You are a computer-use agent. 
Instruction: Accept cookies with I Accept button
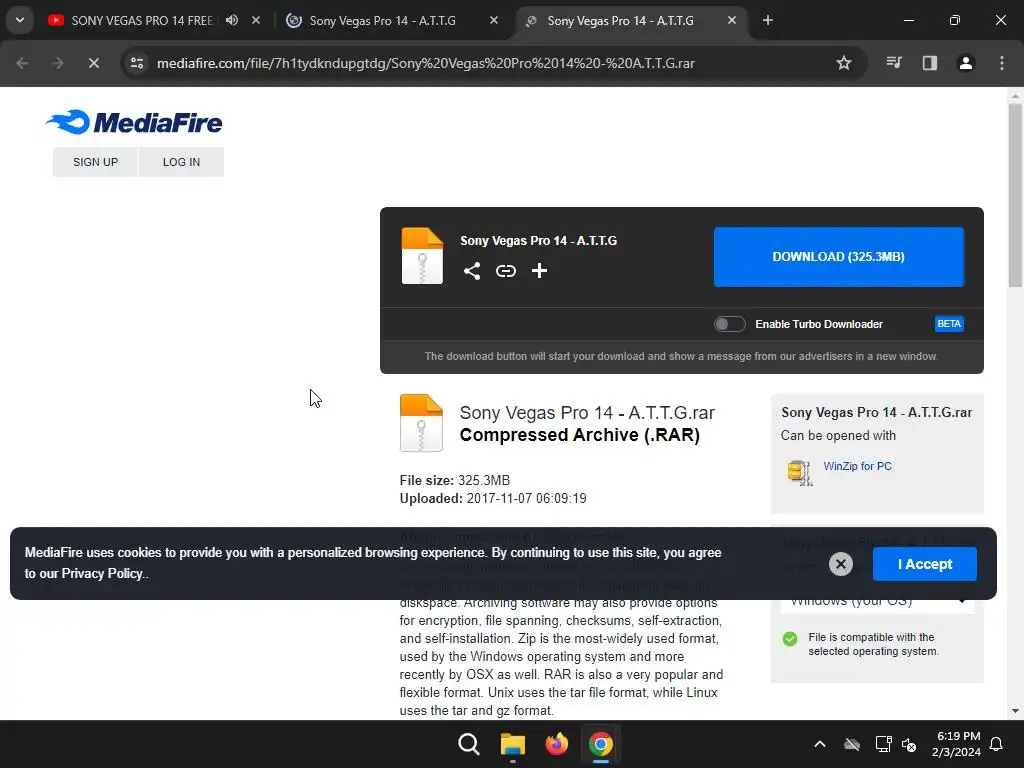[x=925, y=564]
